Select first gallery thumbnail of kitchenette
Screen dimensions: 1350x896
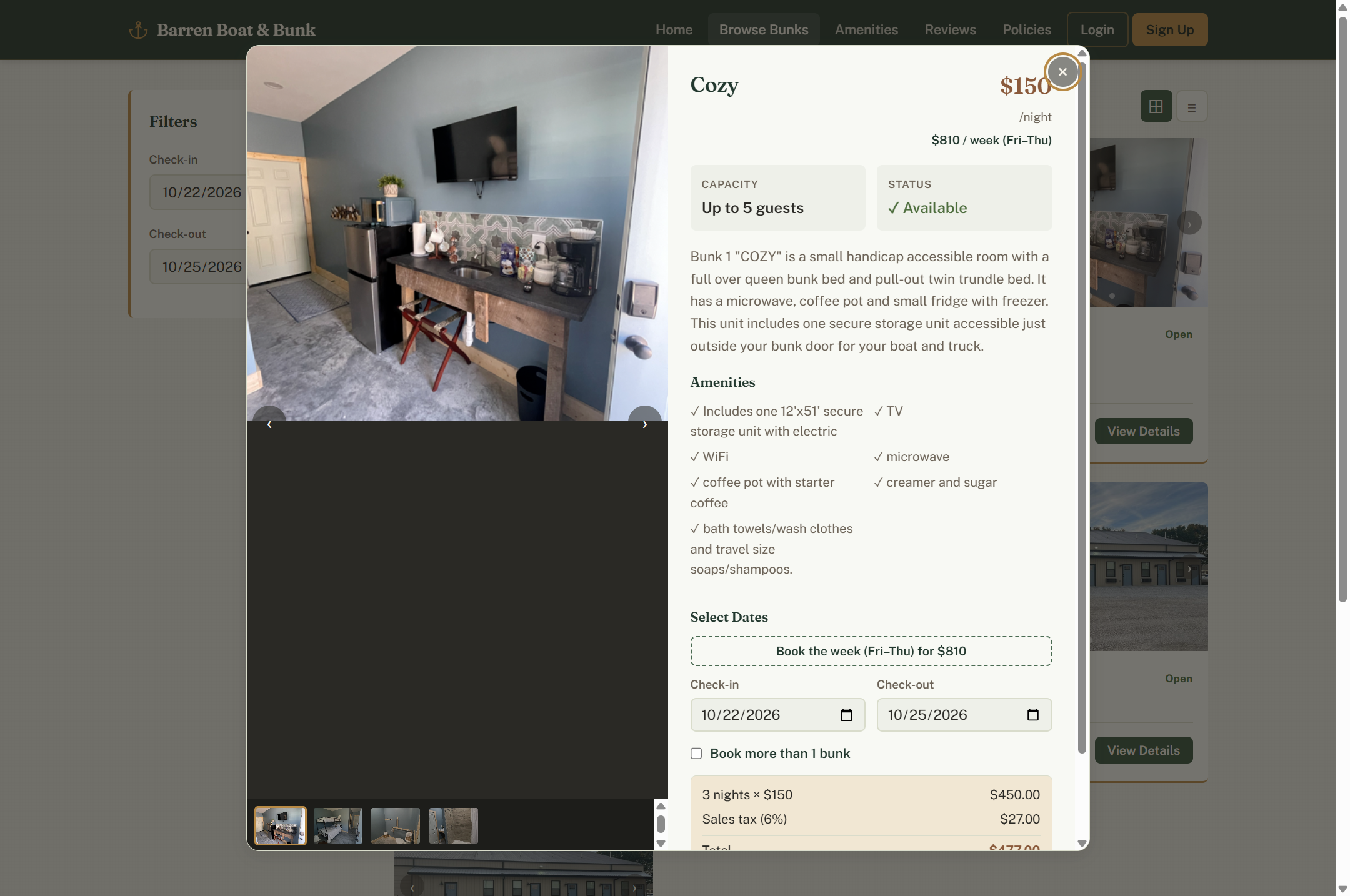tap(281, 825)
